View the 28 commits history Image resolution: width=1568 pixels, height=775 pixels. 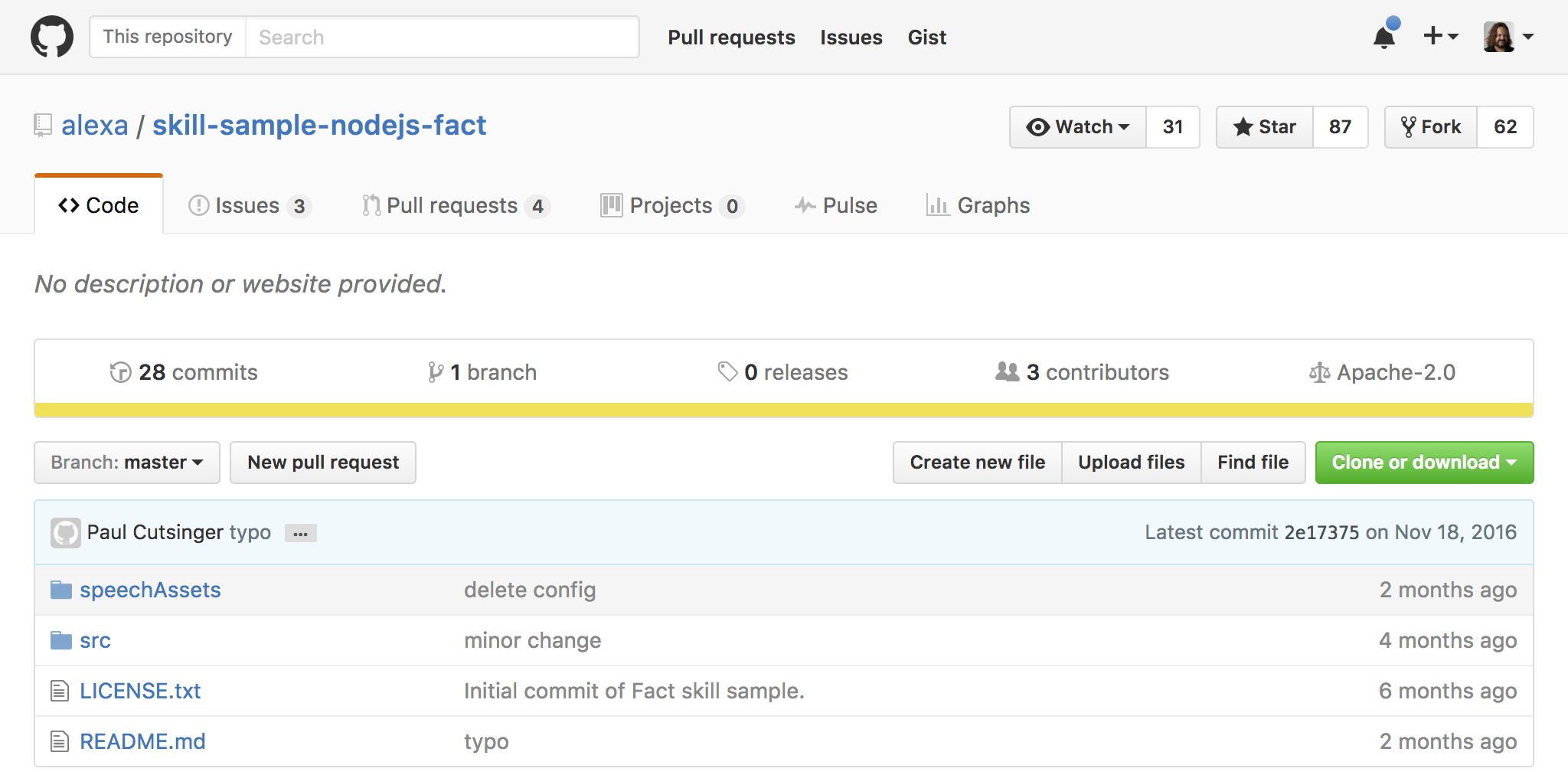(x=184, y=372)
